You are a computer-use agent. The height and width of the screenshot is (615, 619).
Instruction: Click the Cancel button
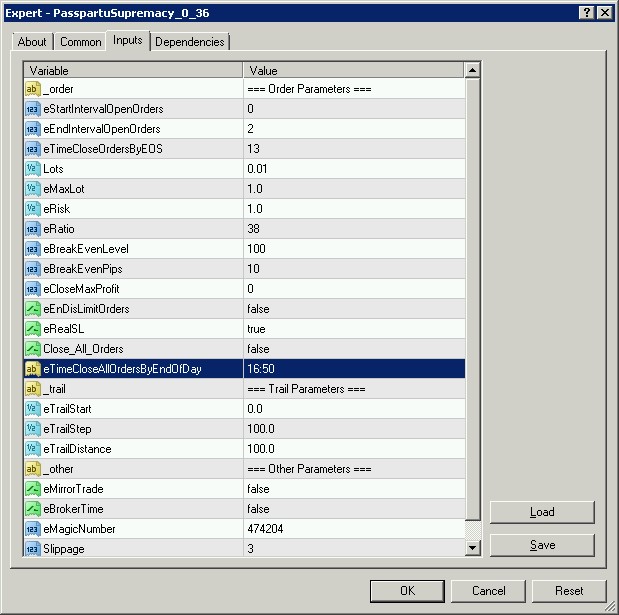488,591
